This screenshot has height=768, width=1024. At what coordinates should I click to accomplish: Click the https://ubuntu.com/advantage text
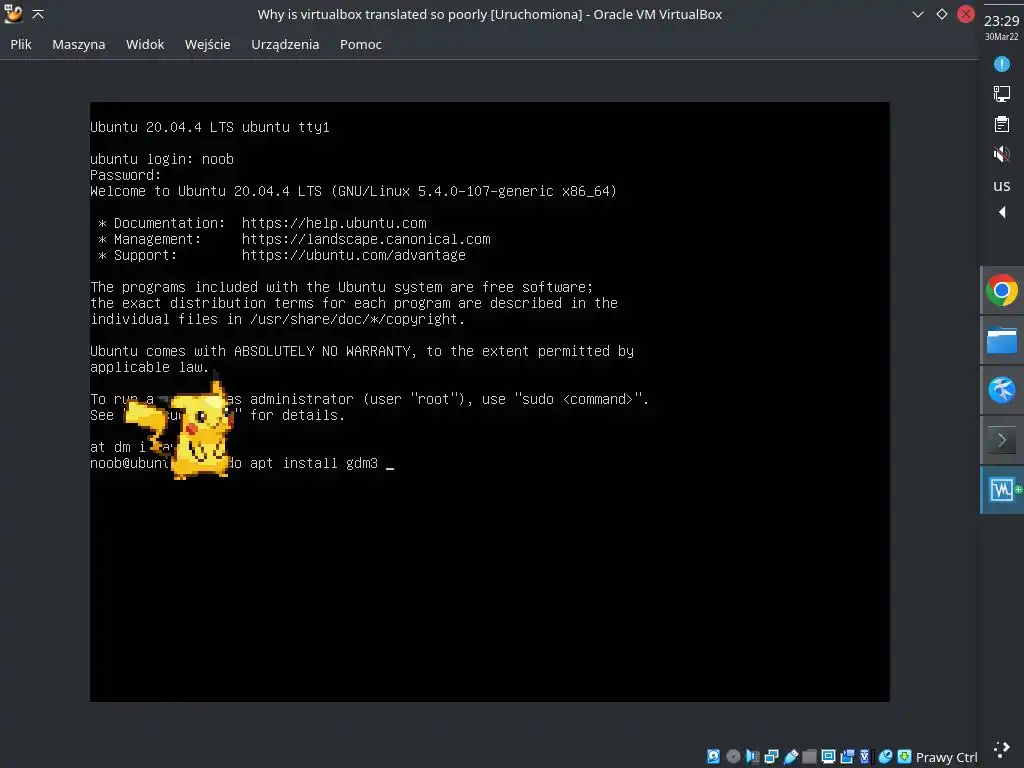click(x=353, y=255)
